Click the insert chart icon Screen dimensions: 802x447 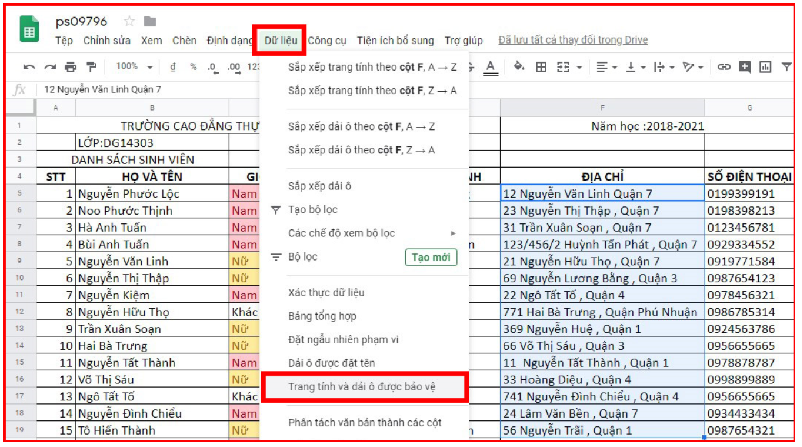click(x=764, y=67)
